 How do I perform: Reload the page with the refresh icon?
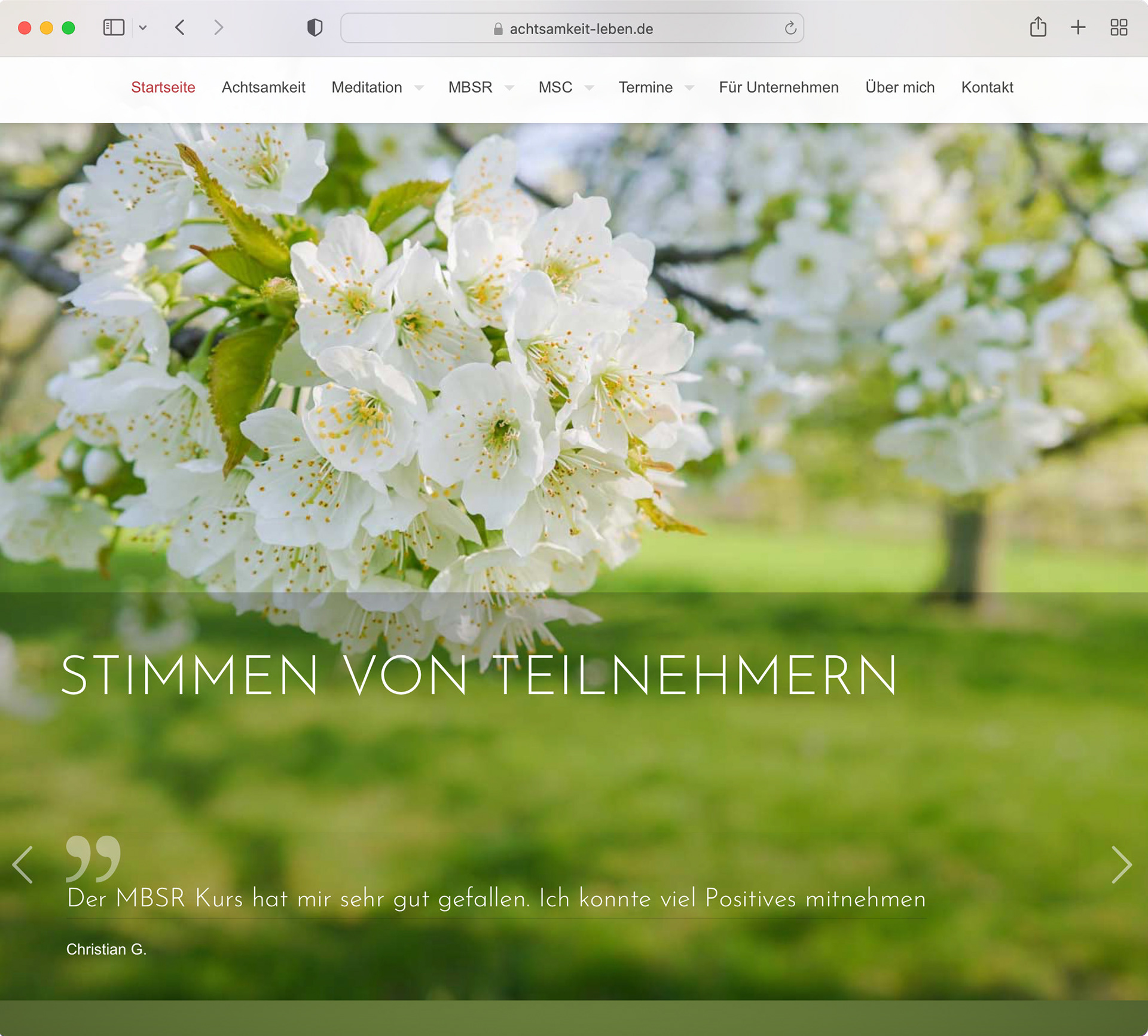(x=790, y=28)
